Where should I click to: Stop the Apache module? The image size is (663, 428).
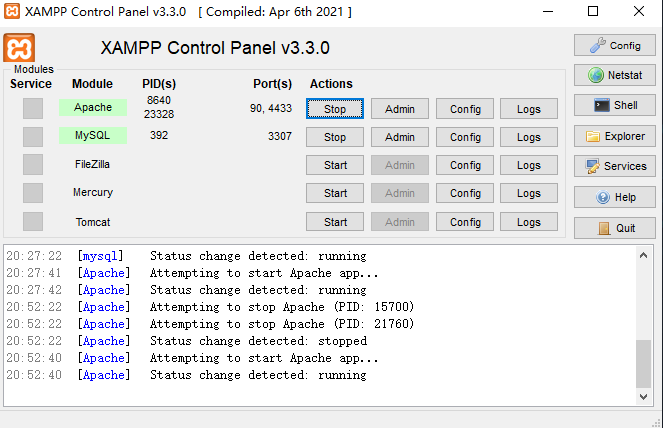click(x=335, y=109)
